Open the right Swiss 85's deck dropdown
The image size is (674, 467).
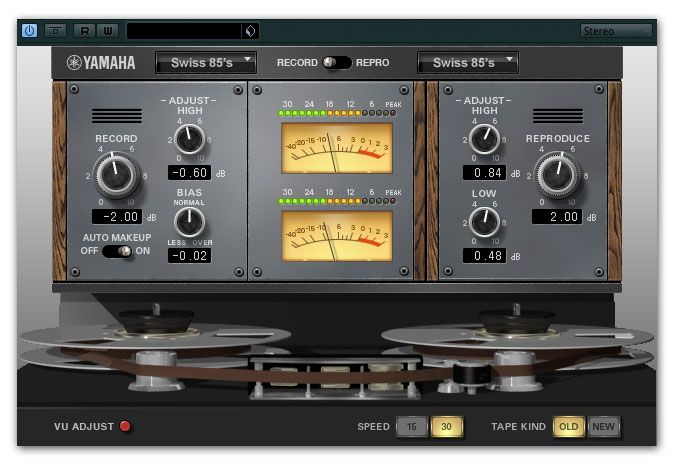tap(468, 63)
